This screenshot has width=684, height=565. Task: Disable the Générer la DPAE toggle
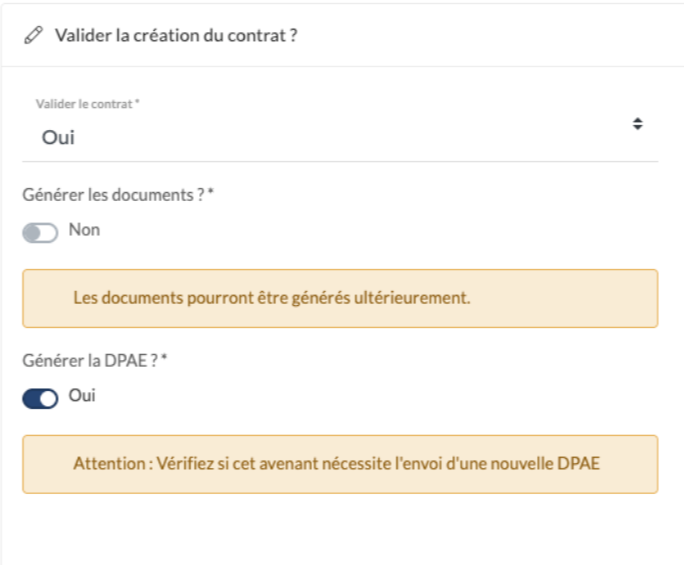pos(40,399)
